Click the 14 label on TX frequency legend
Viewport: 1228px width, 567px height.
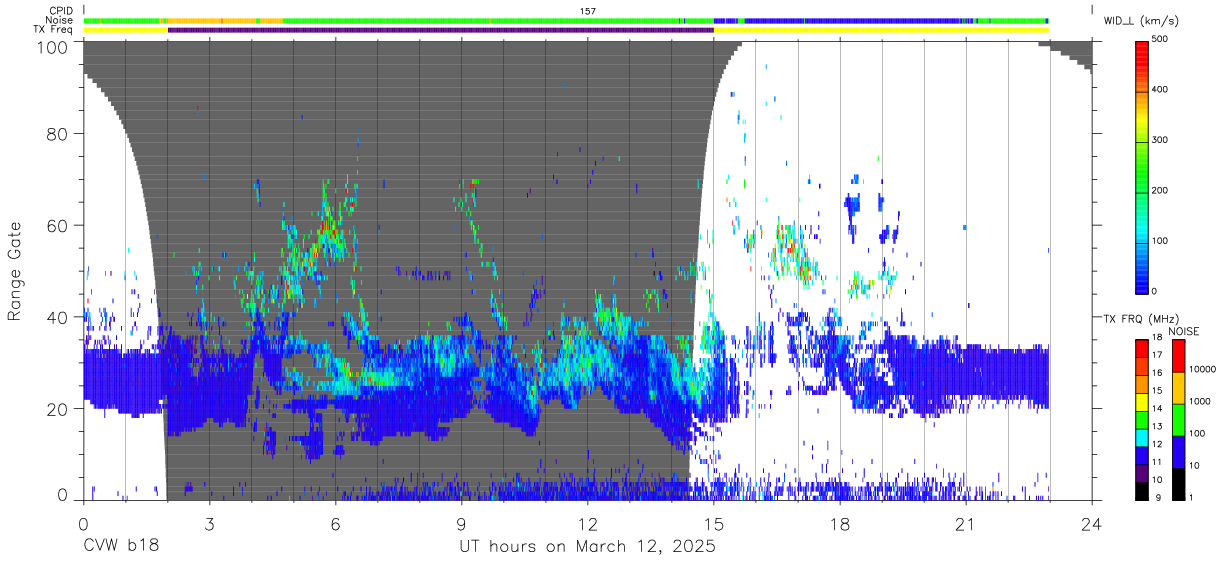pyautogui.click(x=1159, y=410)
